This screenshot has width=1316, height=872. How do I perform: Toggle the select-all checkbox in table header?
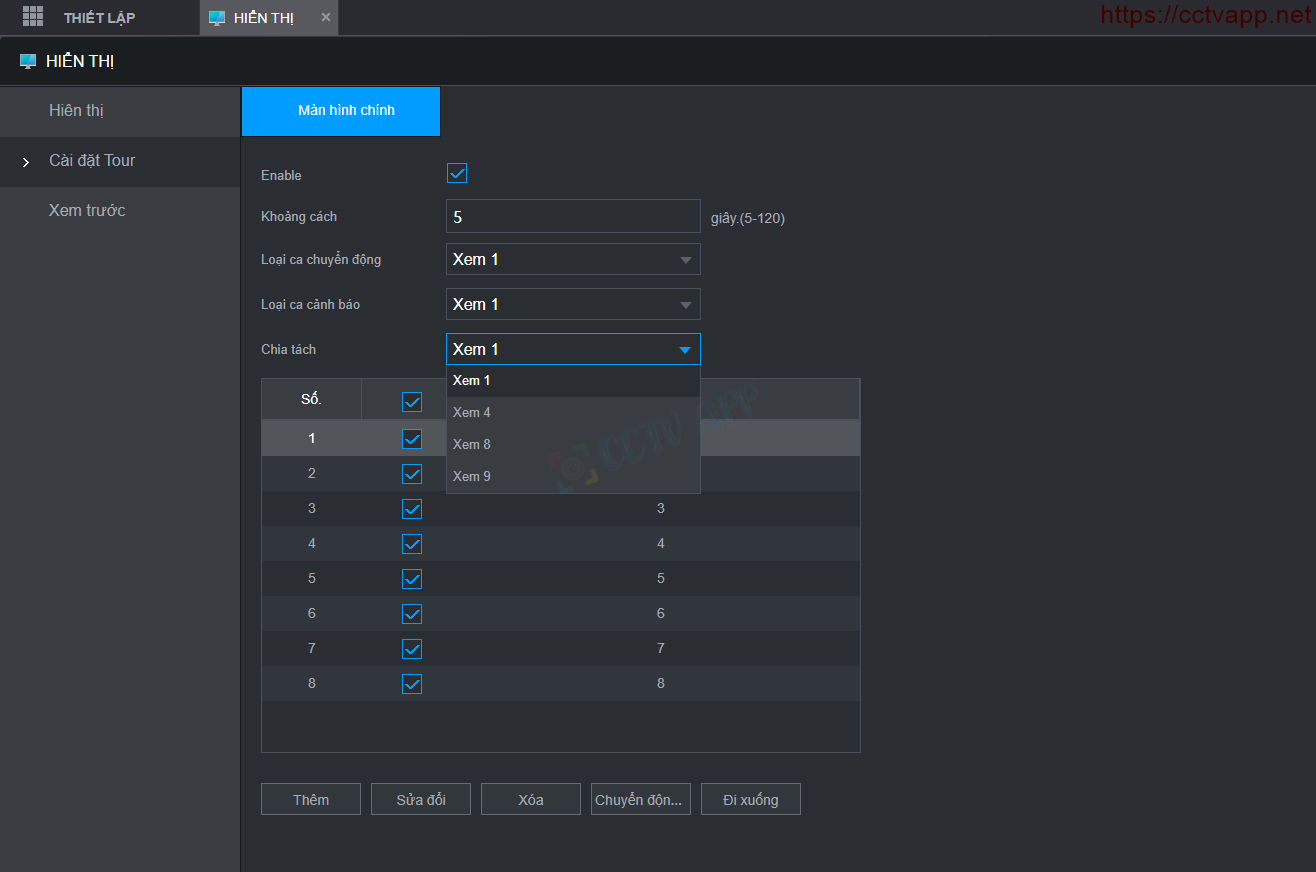coord(411,402)
